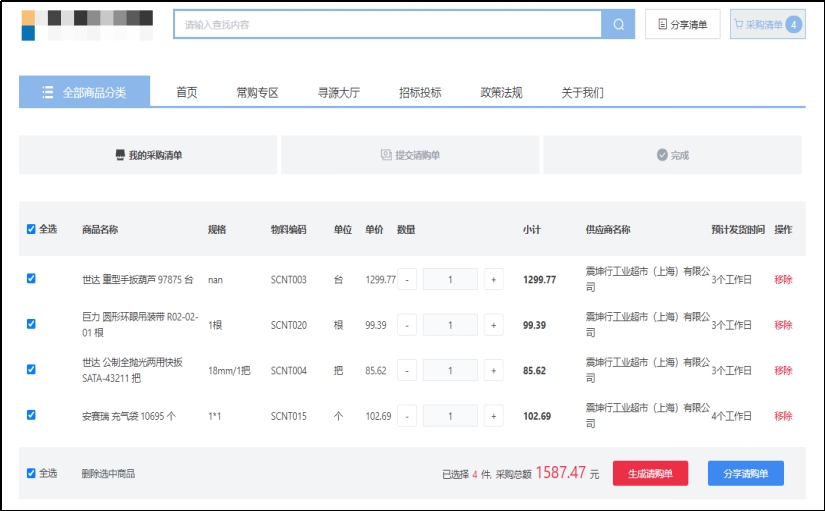This screenshot has width=825, height=511.
Task: Open the 采购清单 shopping cart
Action: 767,25
